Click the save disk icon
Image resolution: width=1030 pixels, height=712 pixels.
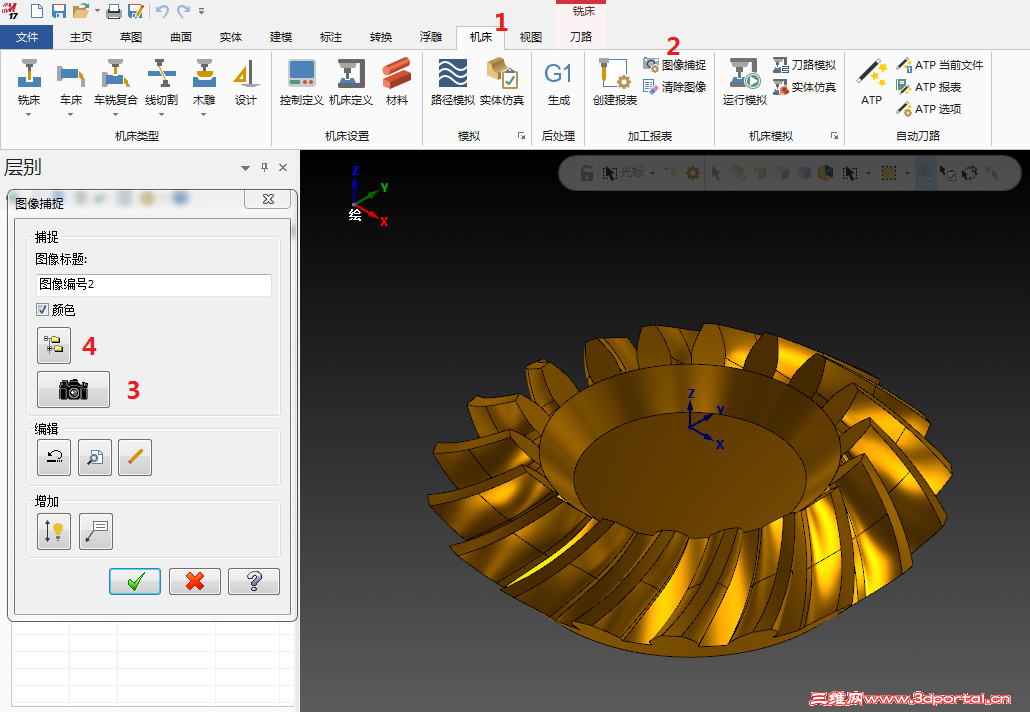[58, 11]
